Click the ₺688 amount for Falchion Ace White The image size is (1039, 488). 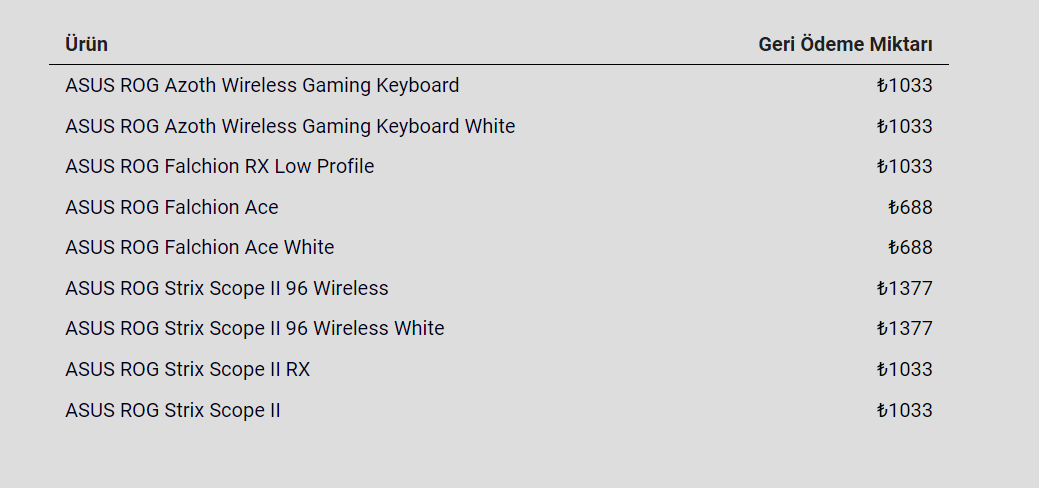pyautogui.click(x=910, y=247)
